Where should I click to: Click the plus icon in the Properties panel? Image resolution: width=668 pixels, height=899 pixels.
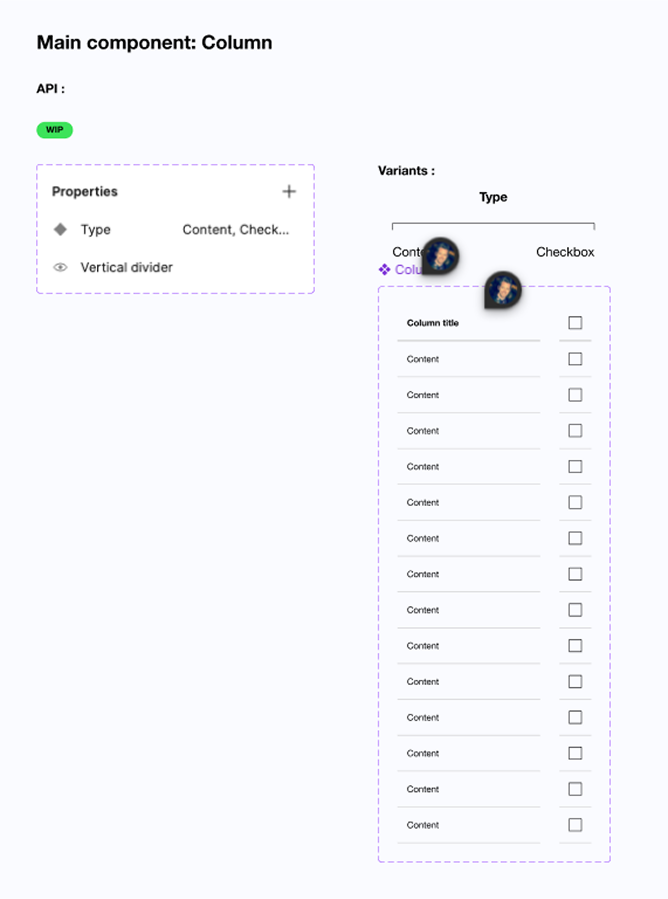point(289,191)
